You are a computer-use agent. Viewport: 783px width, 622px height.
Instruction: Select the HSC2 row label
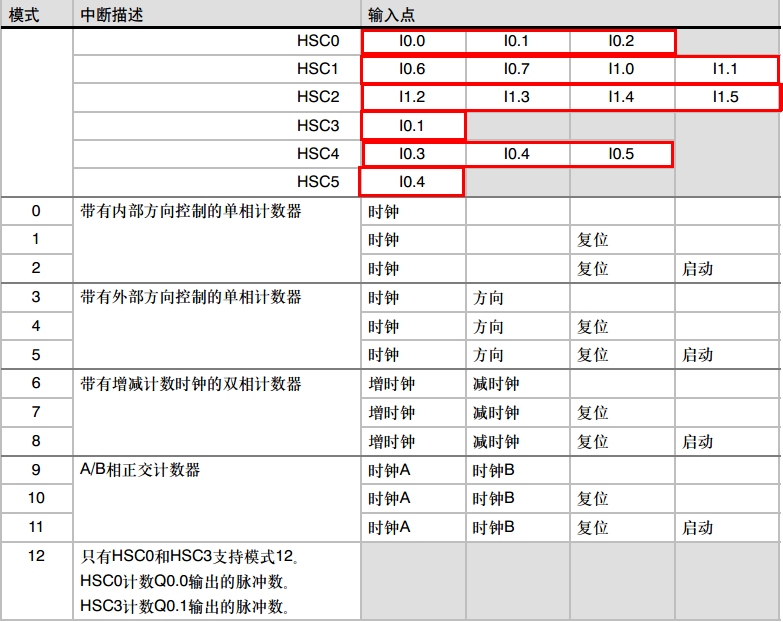tap(318, 96)
